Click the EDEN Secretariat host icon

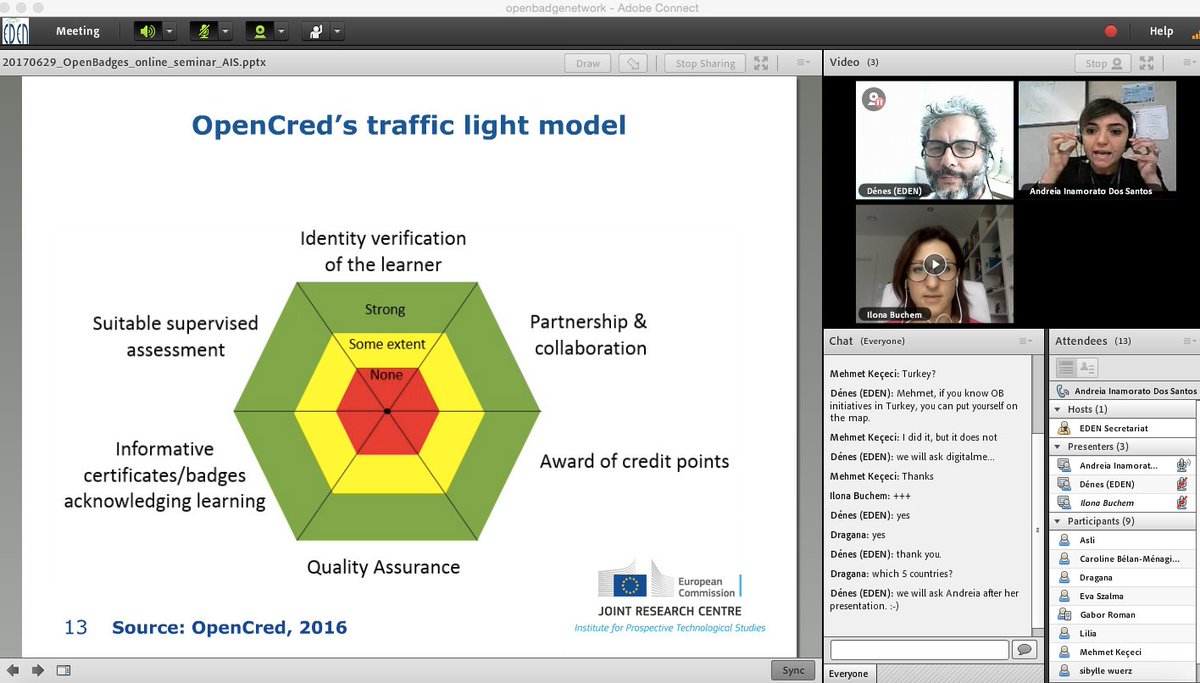click(1064, 428)
